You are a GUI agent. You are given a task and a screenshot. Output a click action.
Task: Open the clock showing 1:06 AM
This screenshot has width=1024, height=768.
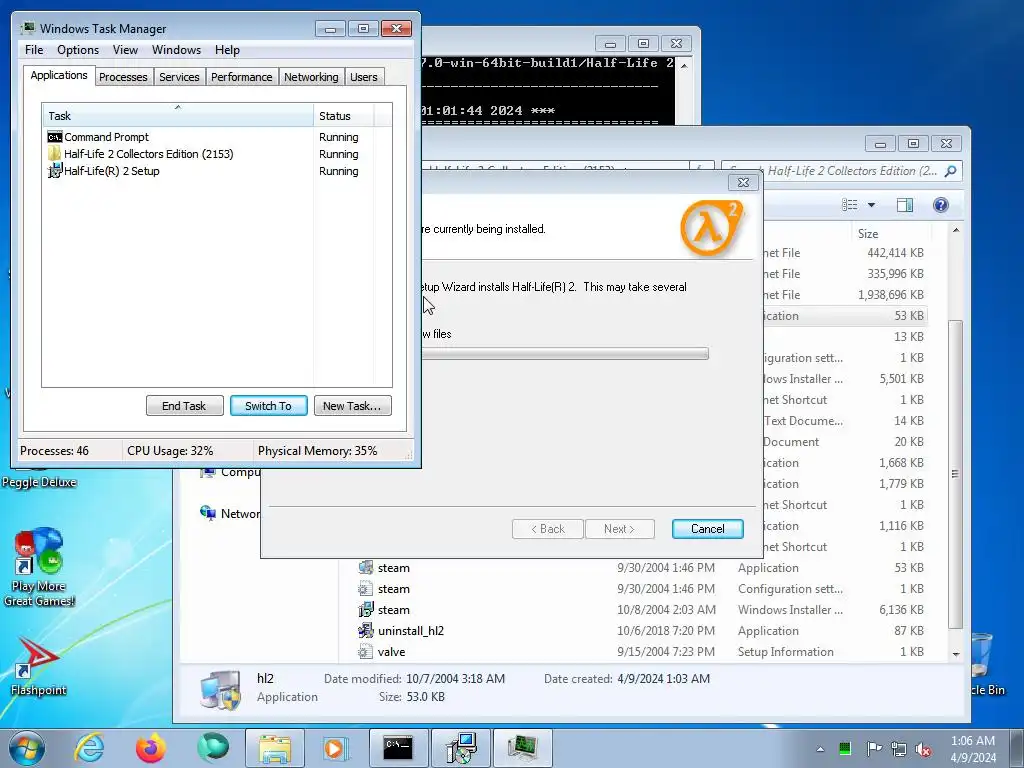pyautogui.click(x=973, y=748)
